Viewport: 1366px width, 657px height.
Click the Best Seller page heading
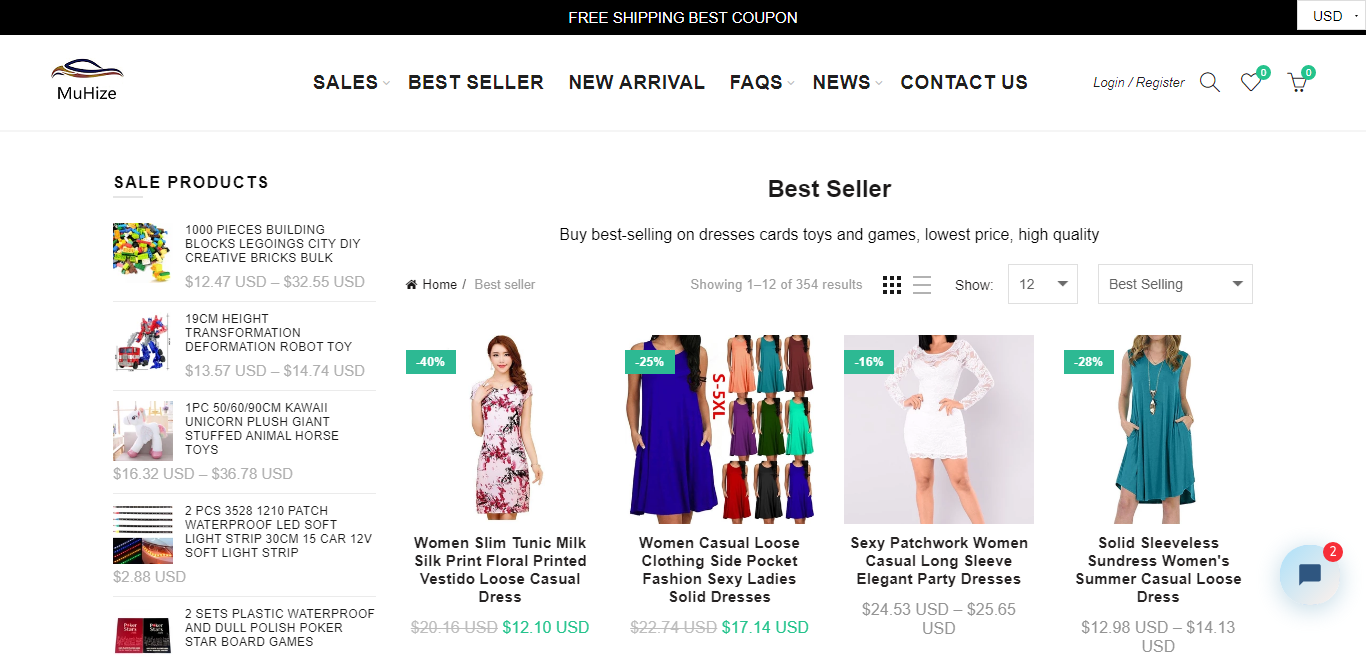[829, 188]
